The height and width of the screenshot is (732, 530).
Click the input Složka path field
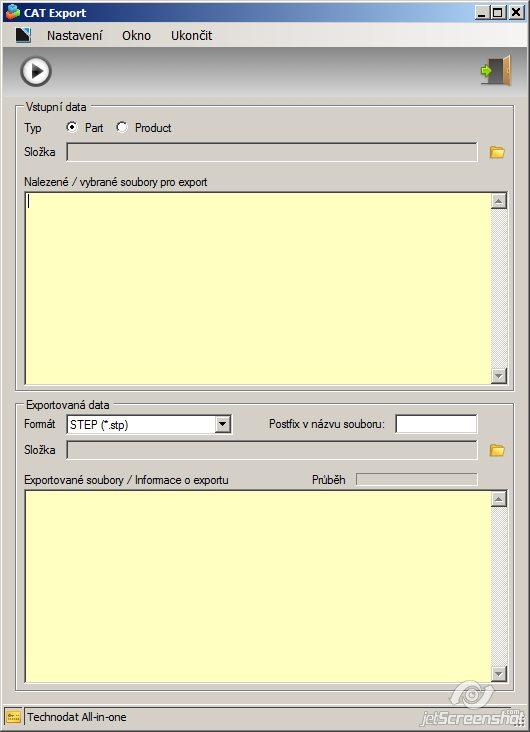[x=272, y=152]
